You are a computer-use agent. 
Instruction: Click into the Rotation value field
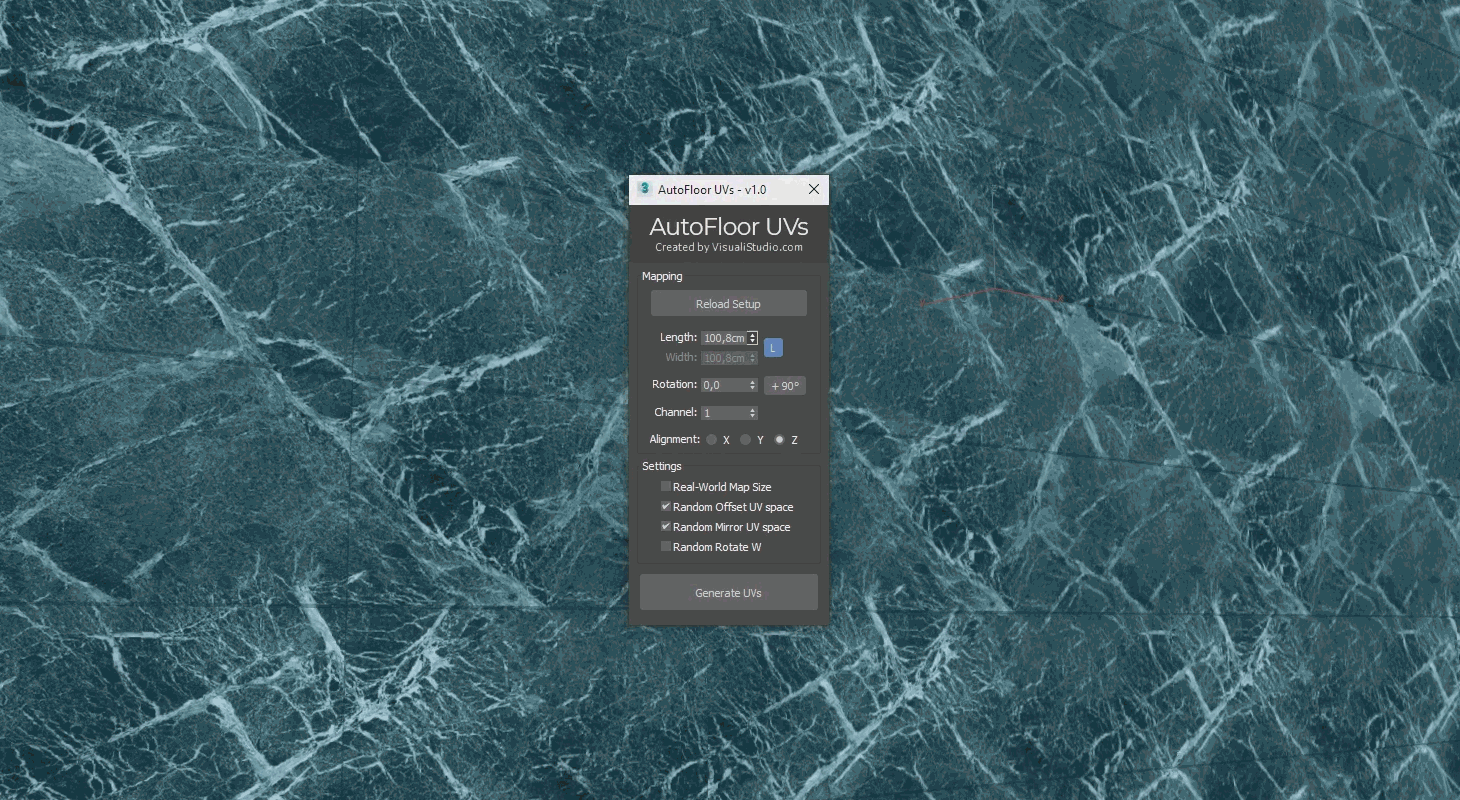coord(724,385)
